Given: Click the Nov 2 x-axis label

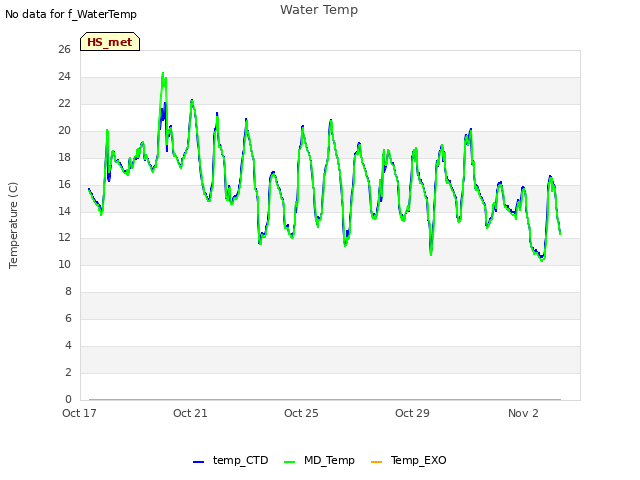Looking at the screenshot, I should [523, 413].
